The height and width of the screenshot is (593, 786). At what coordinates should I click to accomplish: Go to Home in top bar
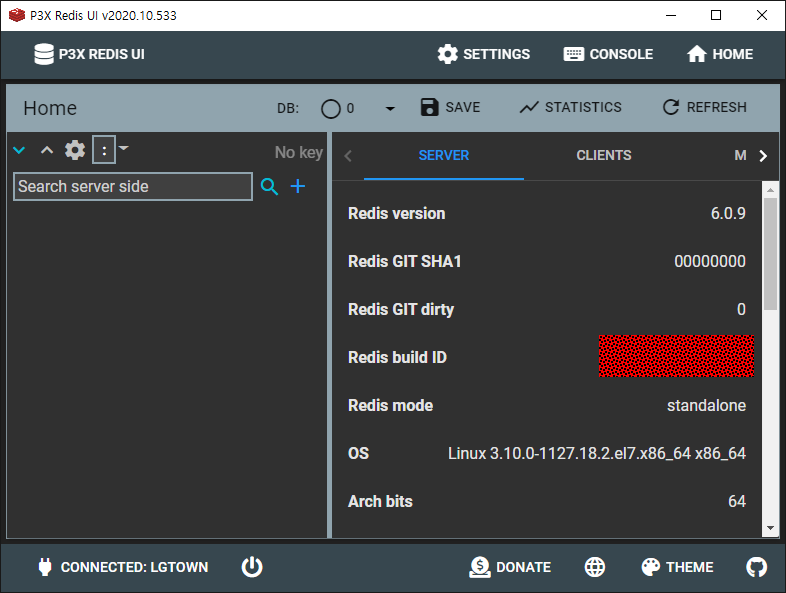(719, 54)
